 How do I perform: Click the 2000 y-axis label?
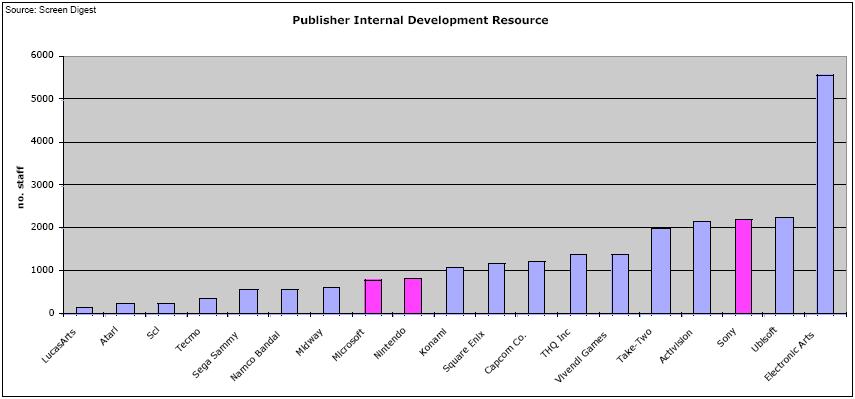tap(43, 227)
